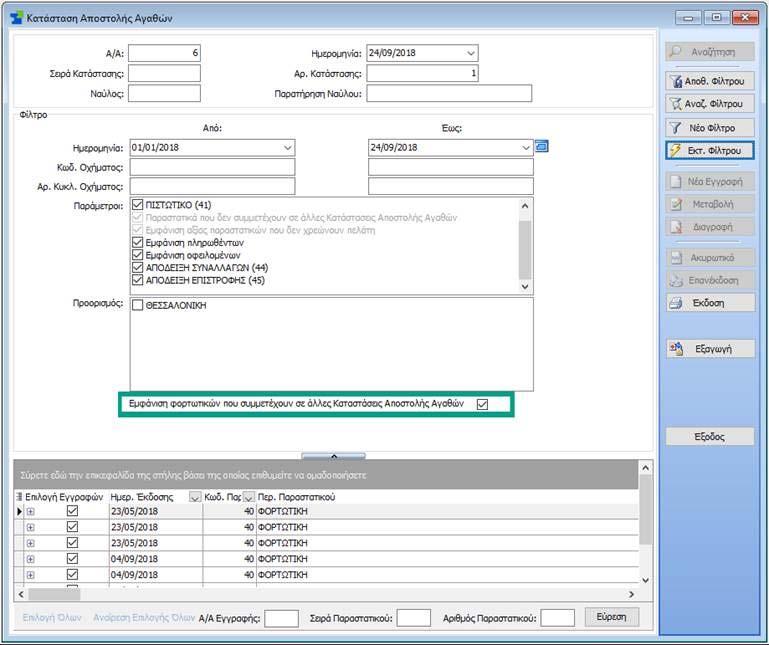Click the Διαγραφή delete button
769x645 pixels.
coord(709,227)
